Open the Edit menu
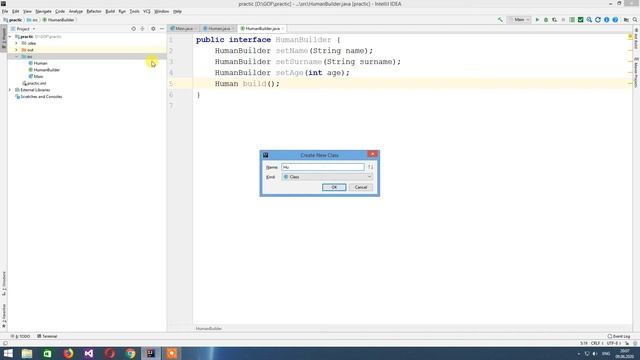Image resolution: width=640 pixels, height=360 pixels. point(16,11)
